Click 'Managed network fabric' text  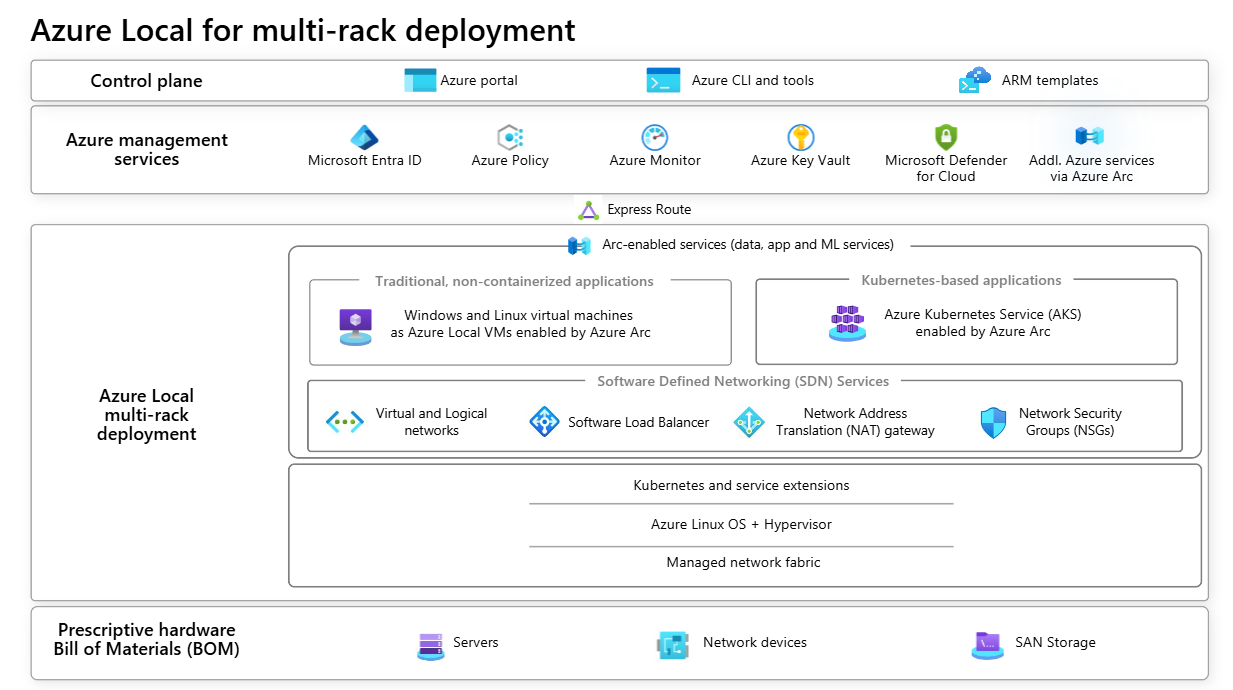click(x=743, y=562)
